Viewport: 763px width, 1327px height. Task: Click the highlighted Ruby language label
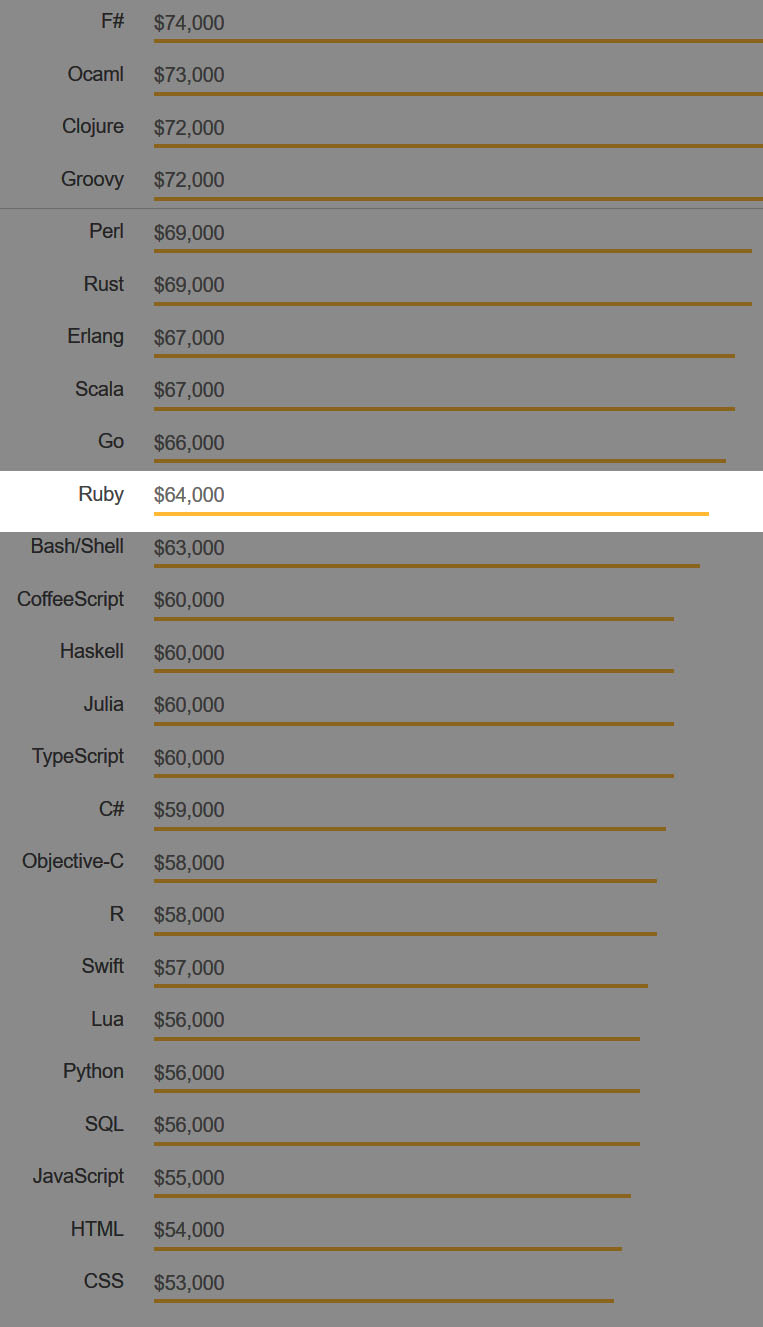pos(101,494)
